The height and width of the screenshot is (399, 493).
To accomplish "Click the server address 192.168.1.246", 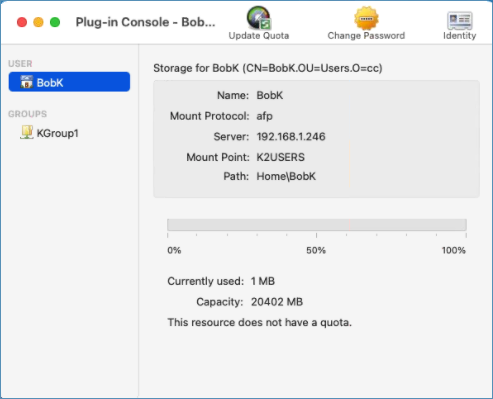I will [x=291, y=137].
